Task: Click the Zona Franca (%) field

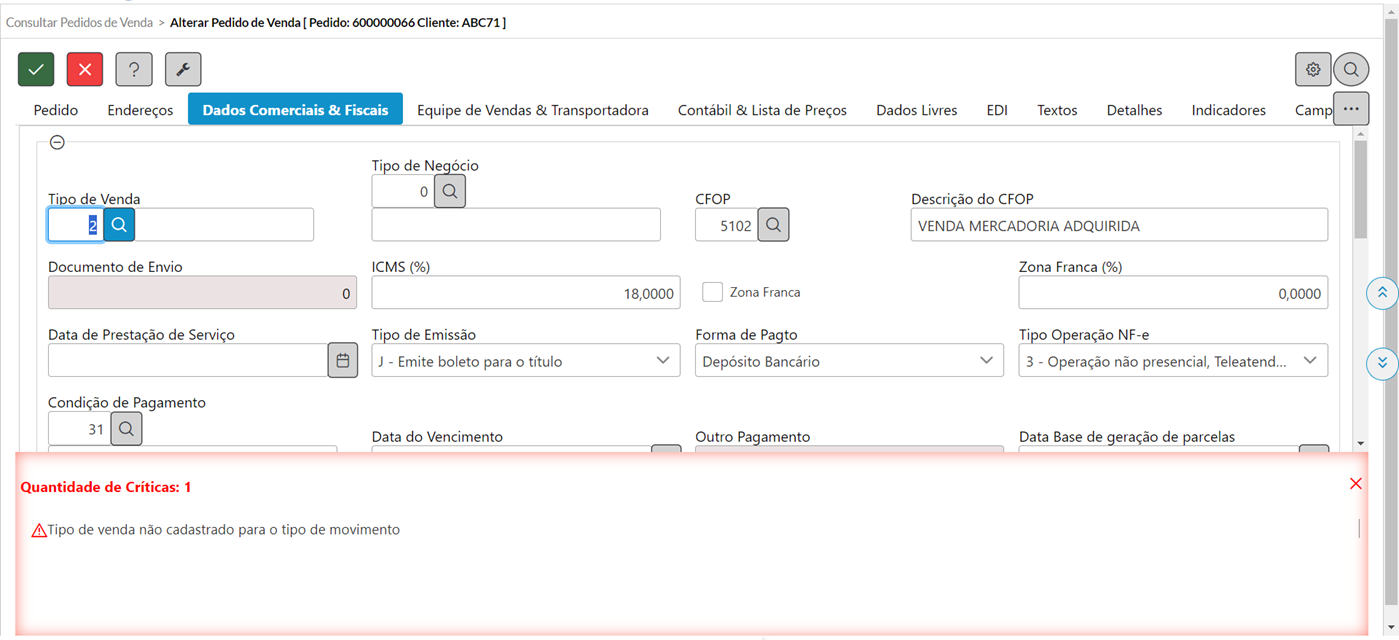Action: [1173, 293]
